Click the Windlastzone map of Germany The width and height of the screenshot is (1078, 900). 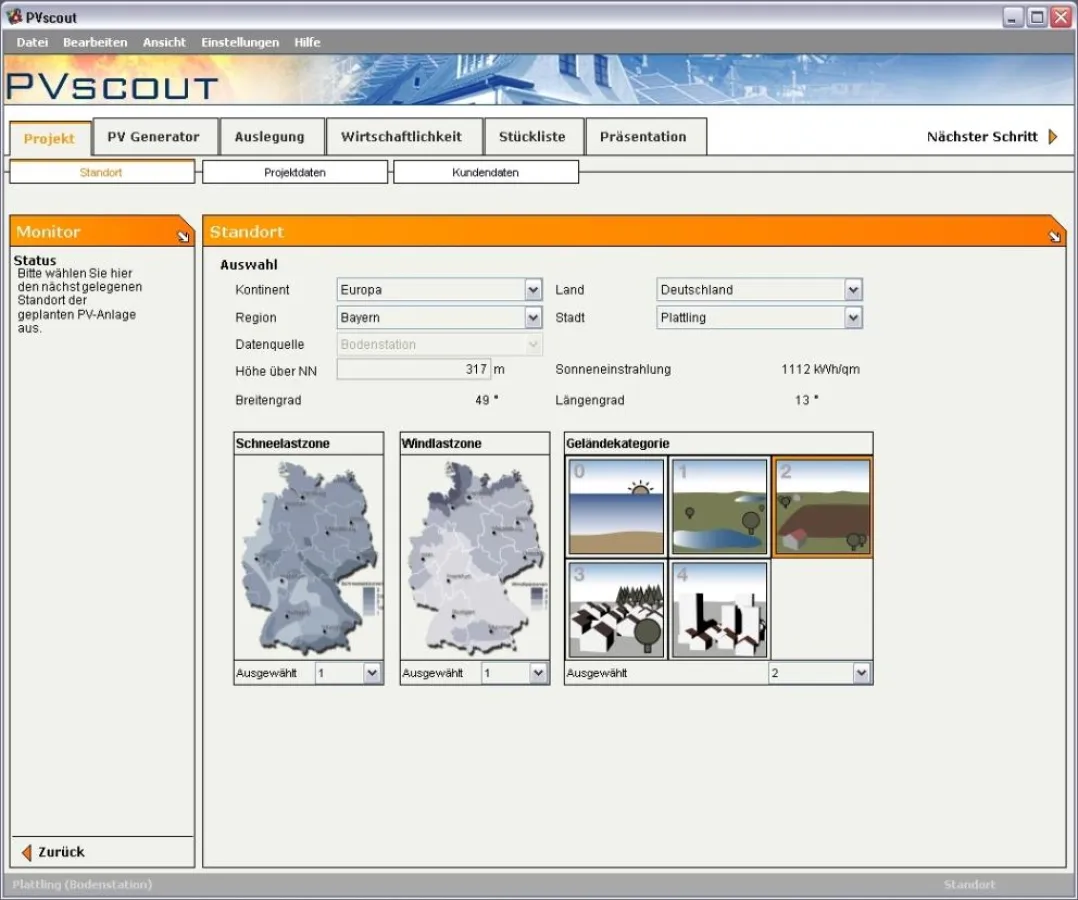(x=475, y=557)
